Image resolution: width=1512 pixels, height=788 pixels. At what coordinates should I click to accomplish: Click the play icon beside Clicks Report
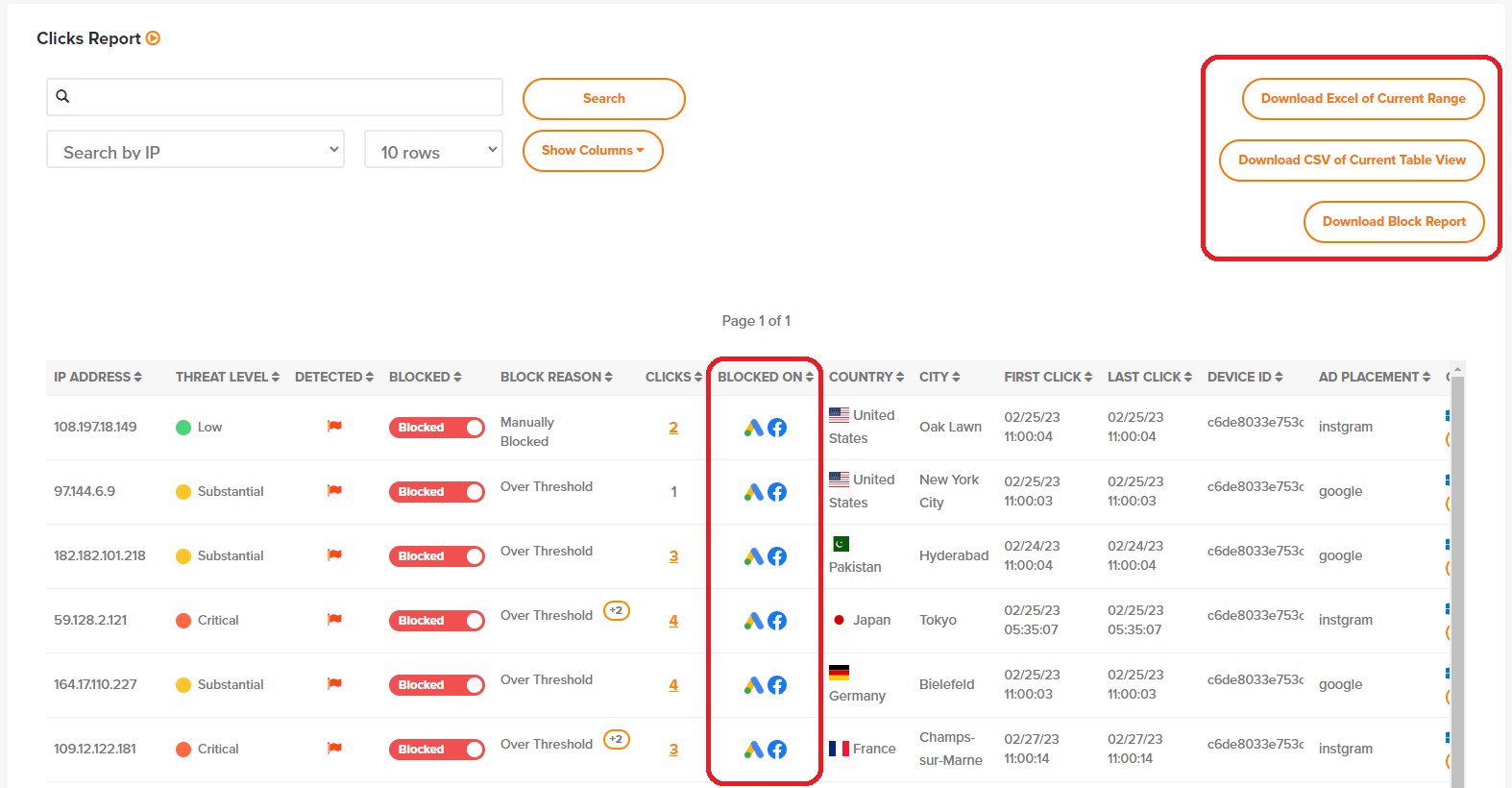[x=153, y=38]
